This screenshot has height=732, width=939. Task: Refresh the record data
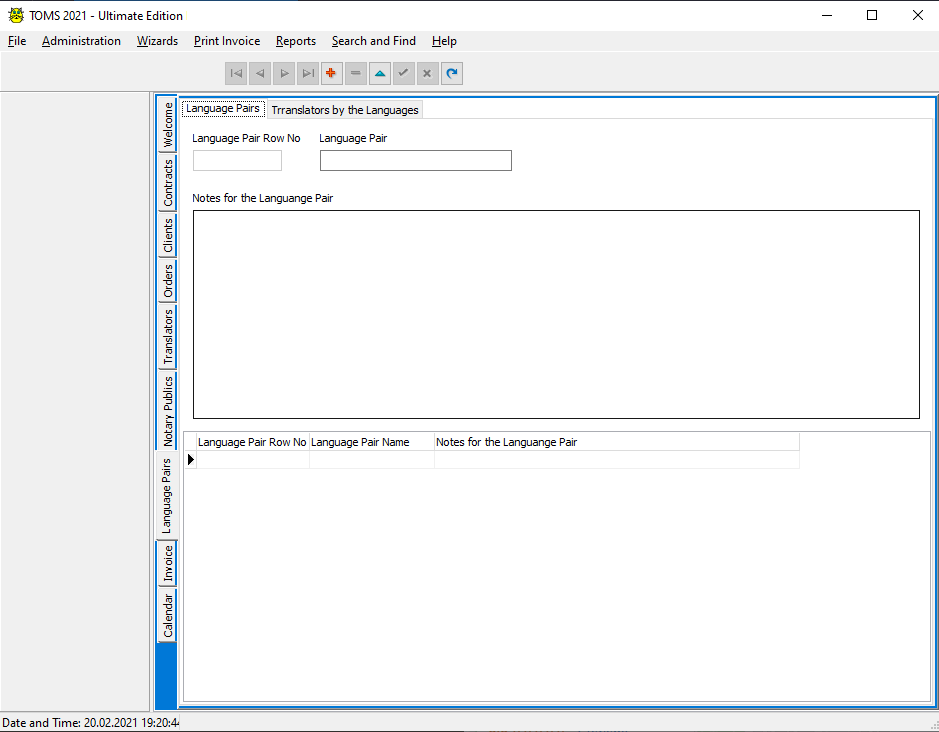(451, 72)
